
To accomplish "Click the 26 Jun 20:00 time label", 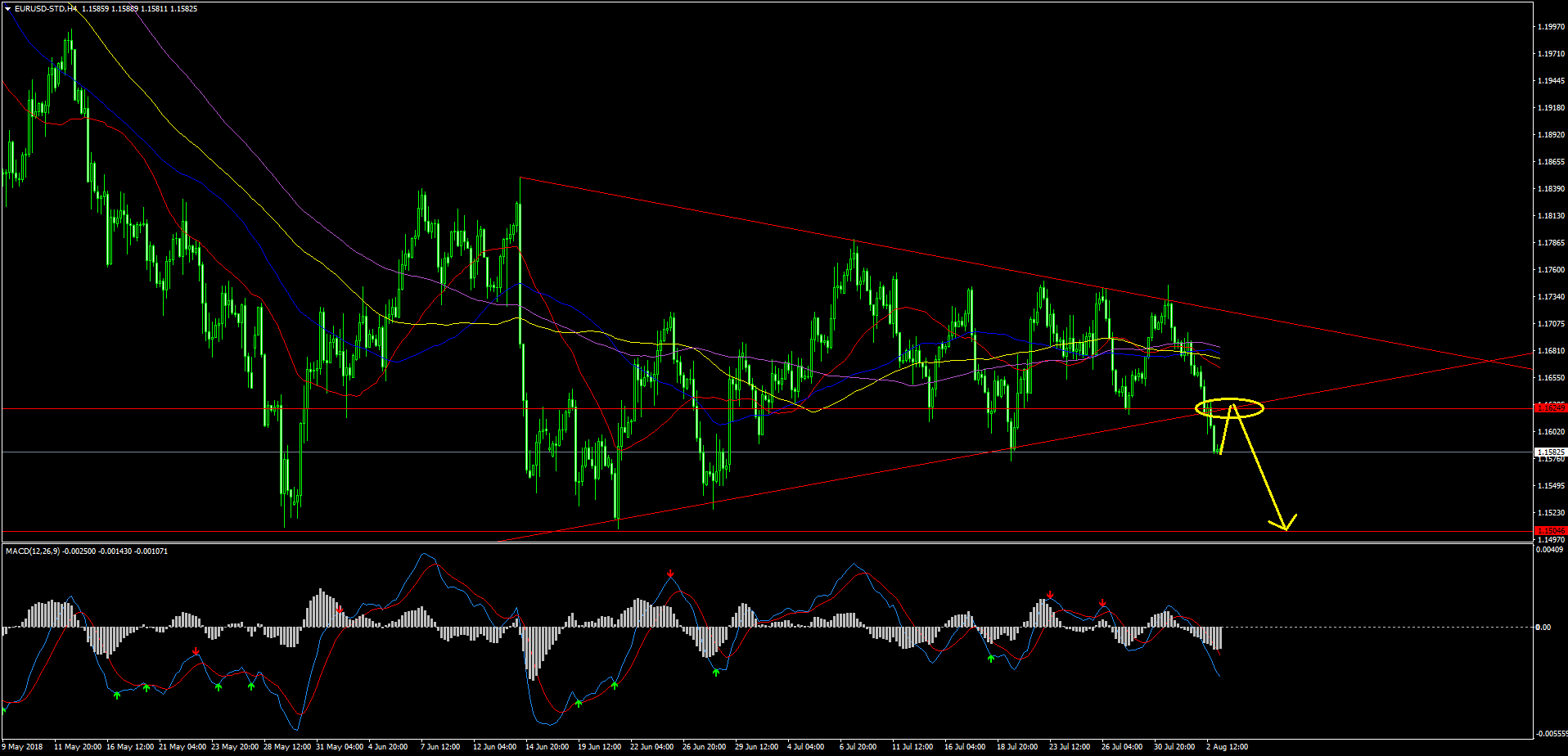I will pyautogui.click(x=705, y=746).
